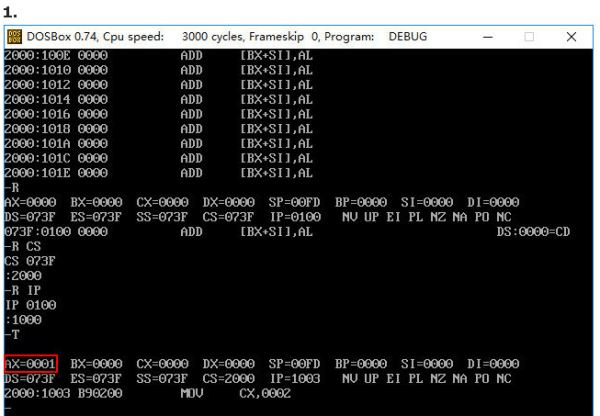The width and height of the screenshot is (600, 416).
Task: Click the line at address 2000:101C
Action: [x=159, y=158]
